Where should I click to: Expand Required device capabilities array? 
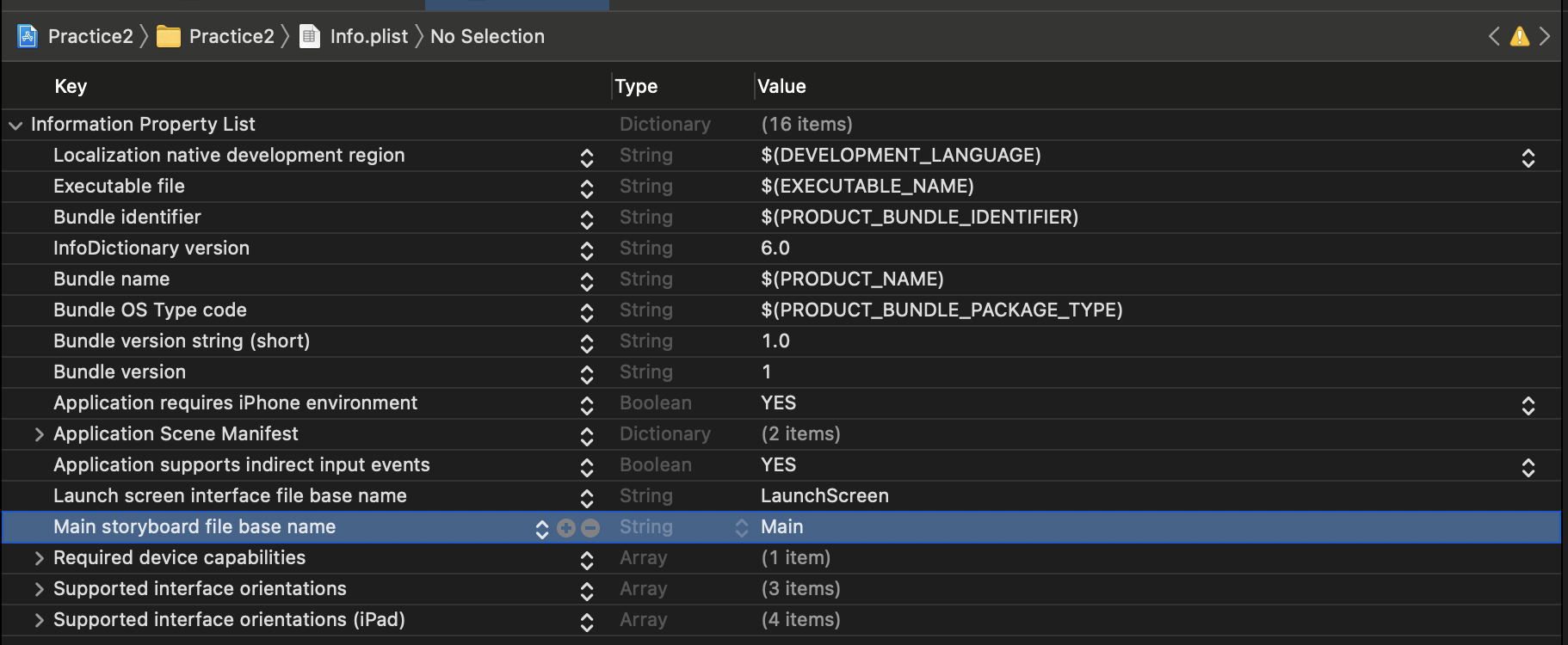click(x=39, y=558)
